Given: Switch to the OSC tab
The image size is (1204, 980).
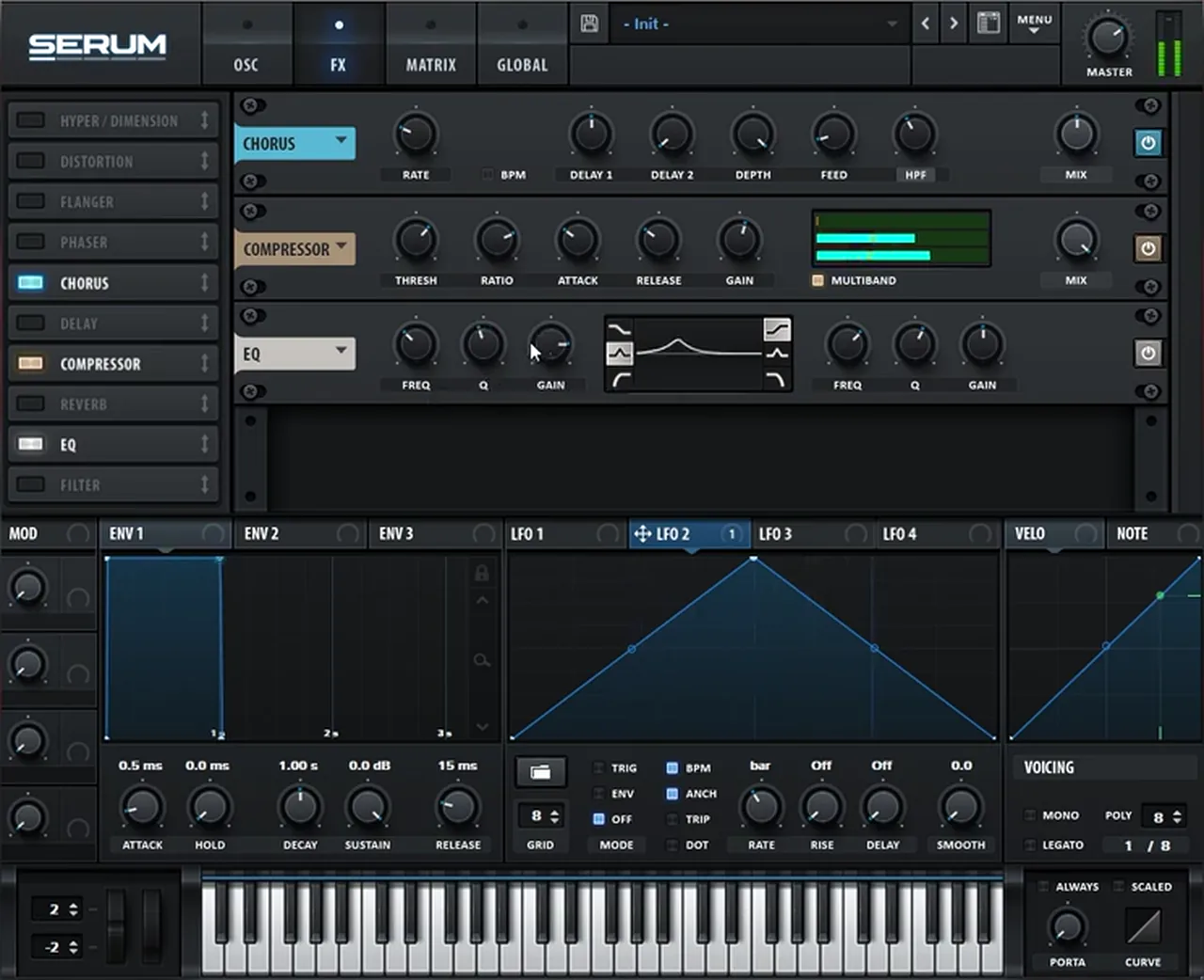Looking at the screenshot, I should [x=246, y=43].
